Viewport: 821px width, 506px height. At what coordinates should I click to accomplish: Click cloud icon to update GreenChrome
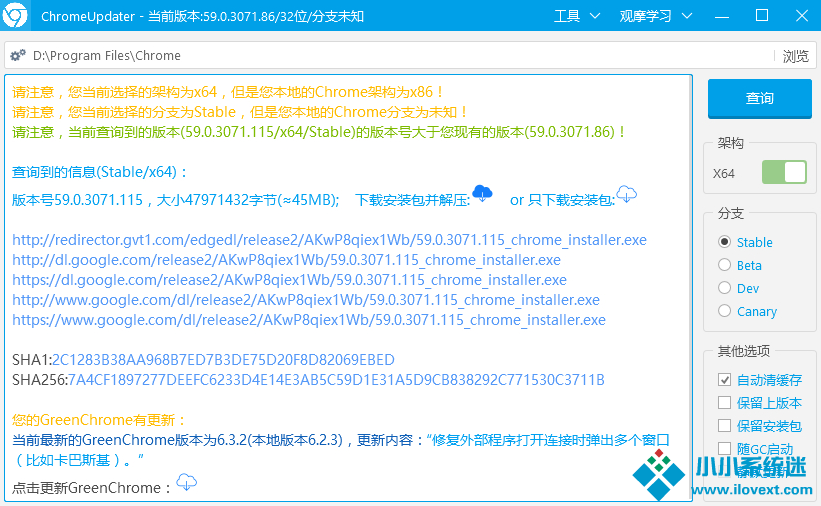coord(186,481)
